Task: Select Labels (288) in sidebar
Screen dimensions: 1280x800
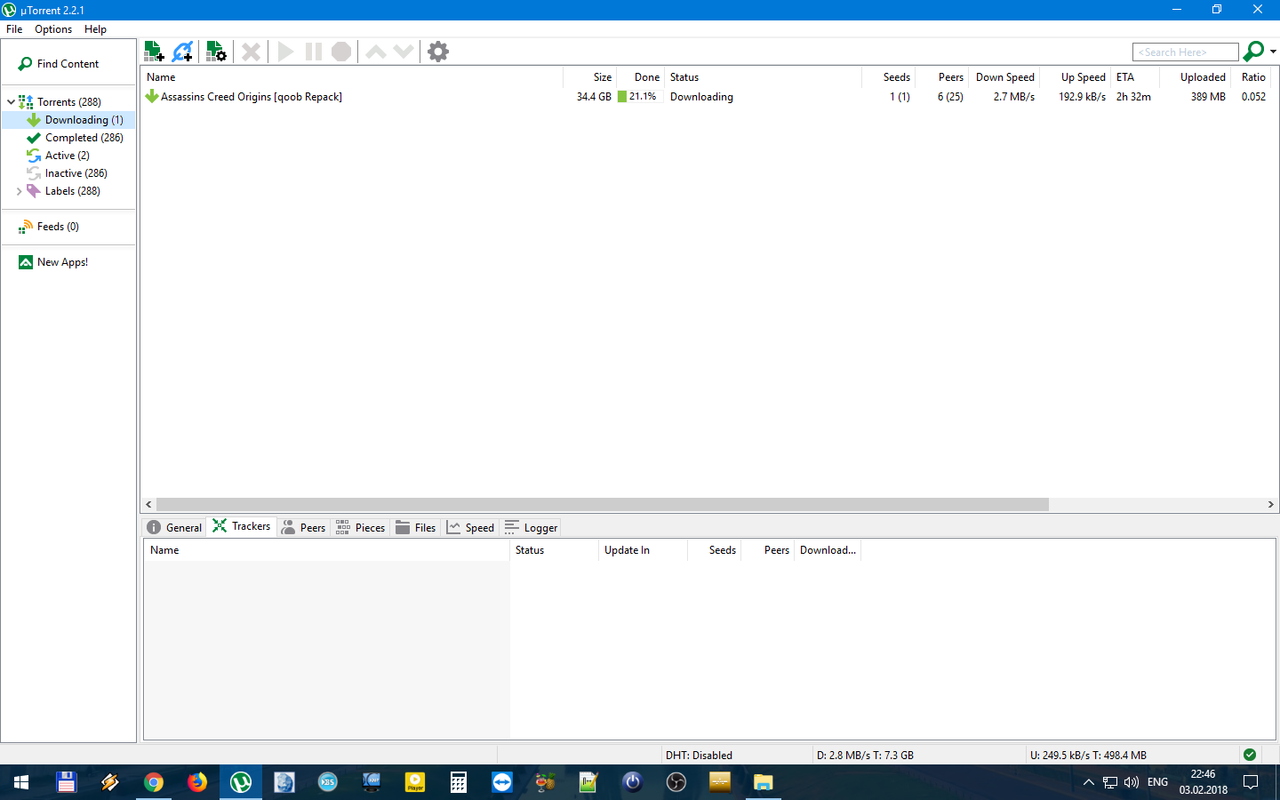Action: (x=72, y=191)
